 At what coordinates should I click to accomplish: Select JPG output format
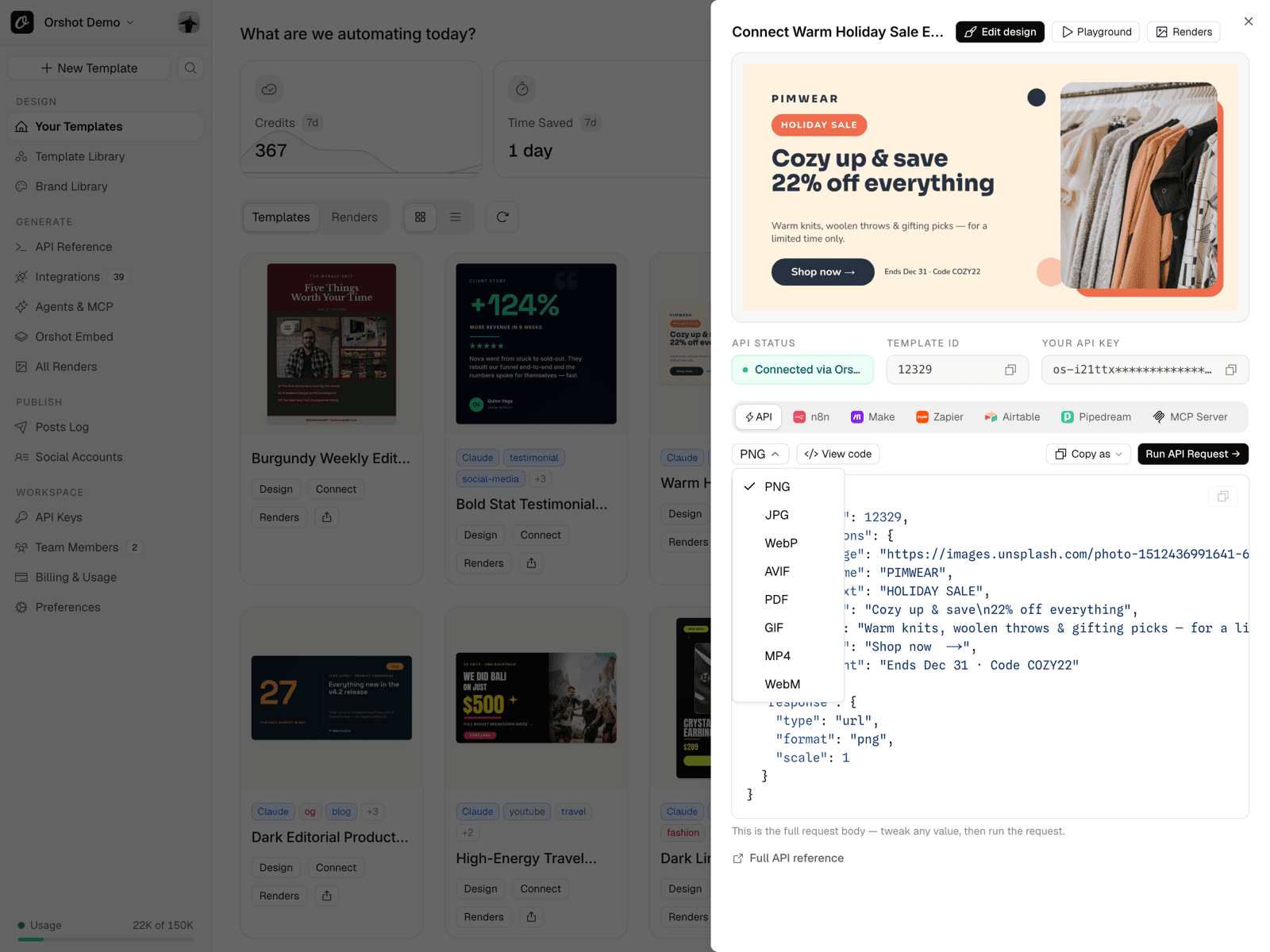click(787, 515)
